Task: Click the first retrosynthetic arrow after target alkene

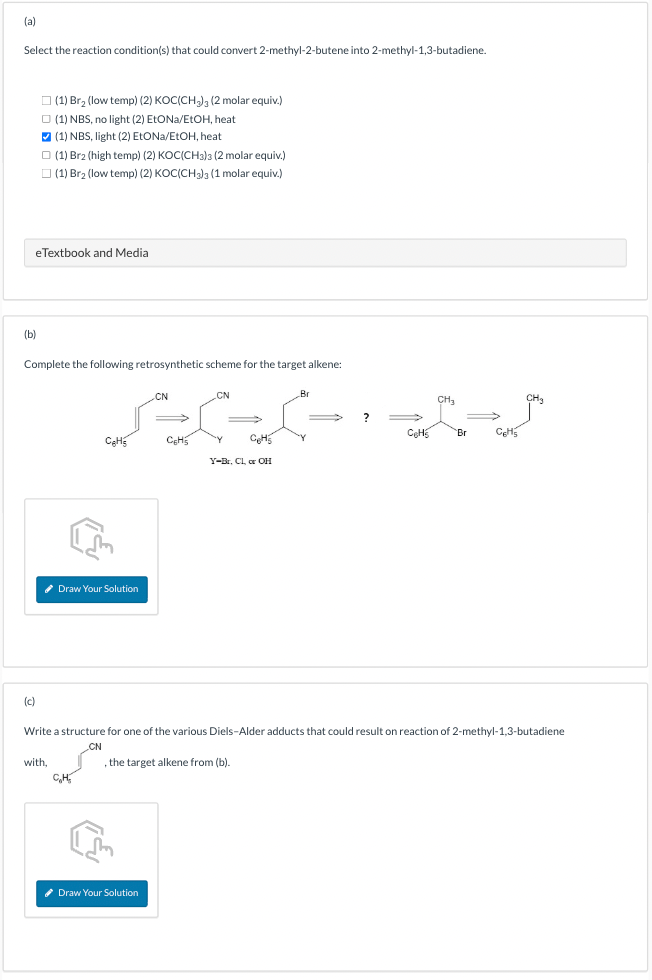Action: tap(171, 418)
